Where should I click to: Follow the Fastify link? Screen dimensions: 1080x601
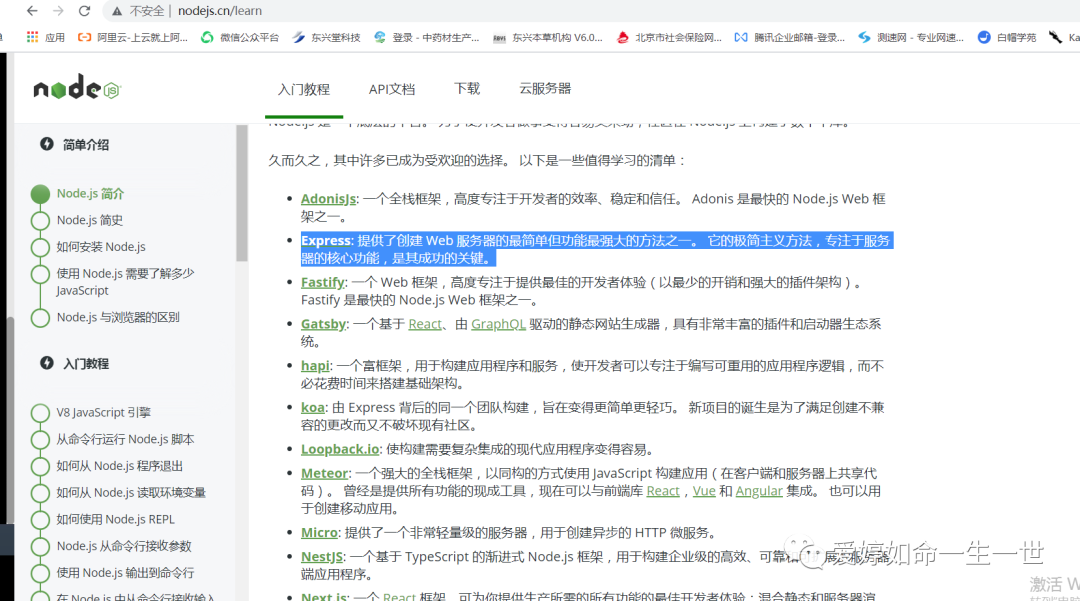coord(322,282)
